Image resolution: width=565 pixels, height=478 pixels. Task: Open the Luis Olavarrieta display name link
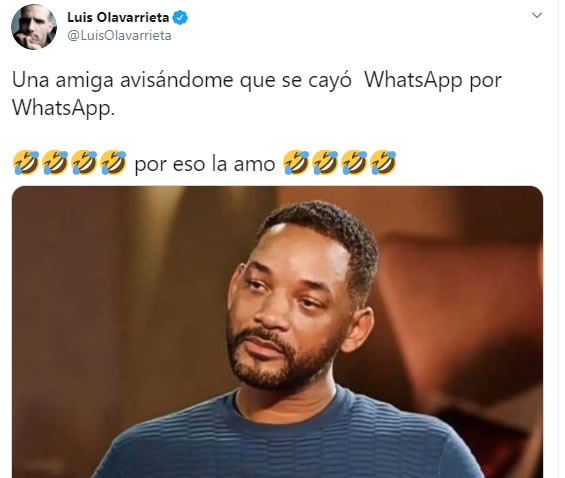(118, 17)
